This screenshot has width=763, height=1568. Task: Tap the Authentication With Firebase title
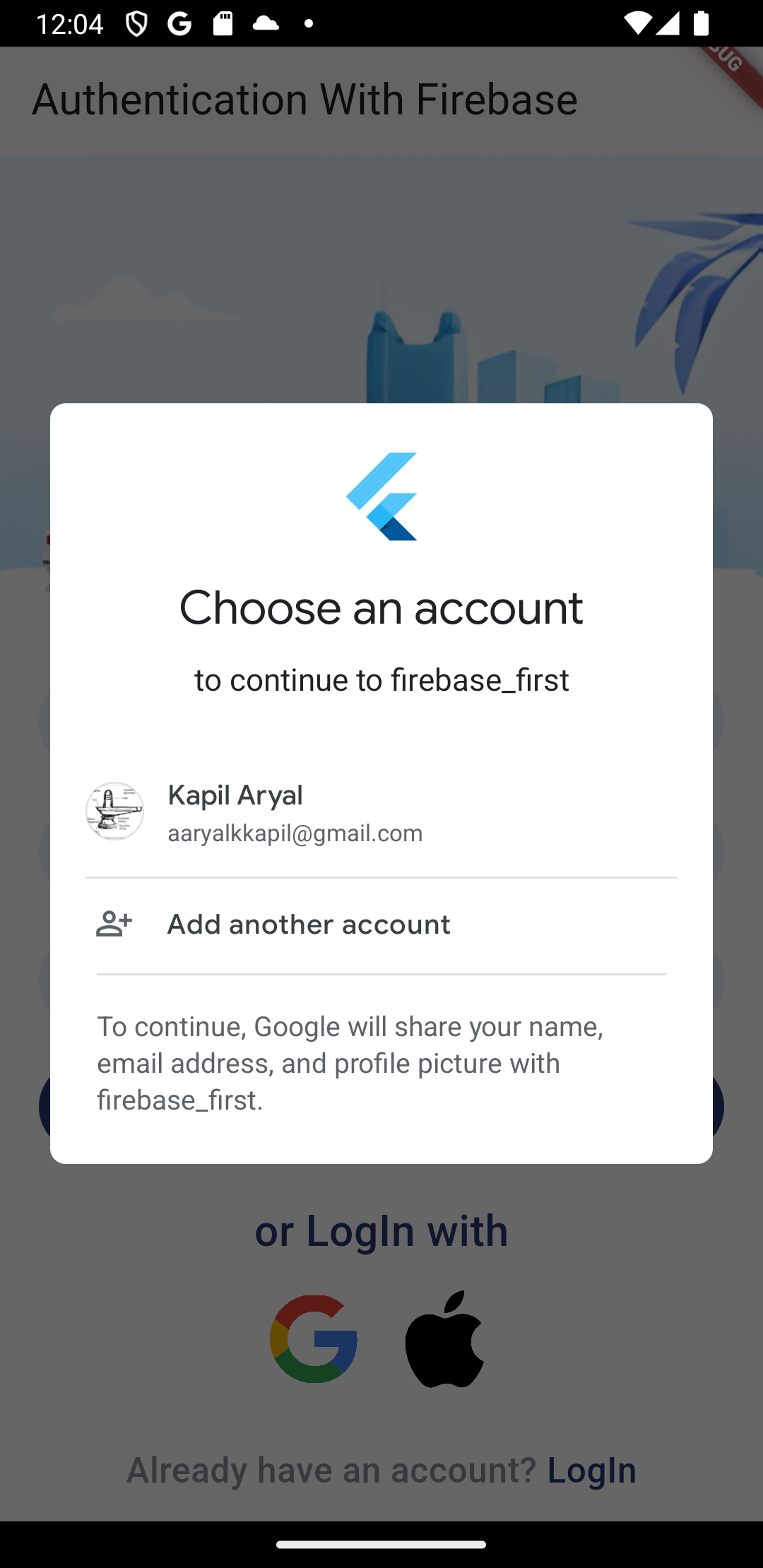click(305, 99)
